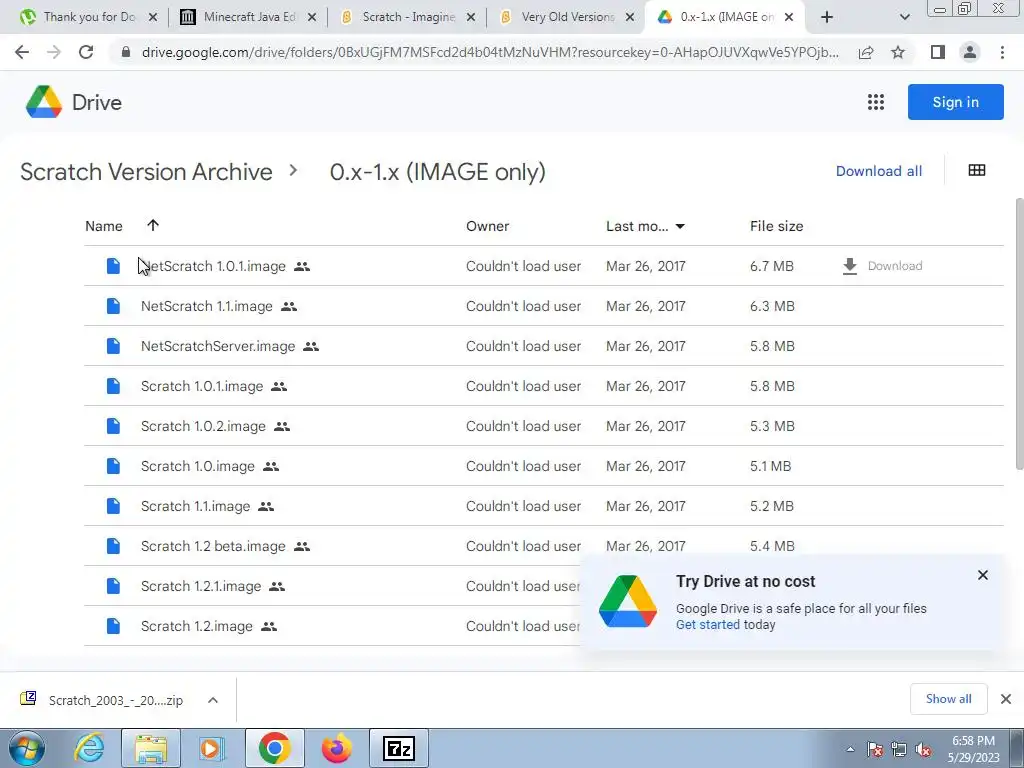Open the Google Drive logo link
The image size is (1024, 768).
pos(73,103)
